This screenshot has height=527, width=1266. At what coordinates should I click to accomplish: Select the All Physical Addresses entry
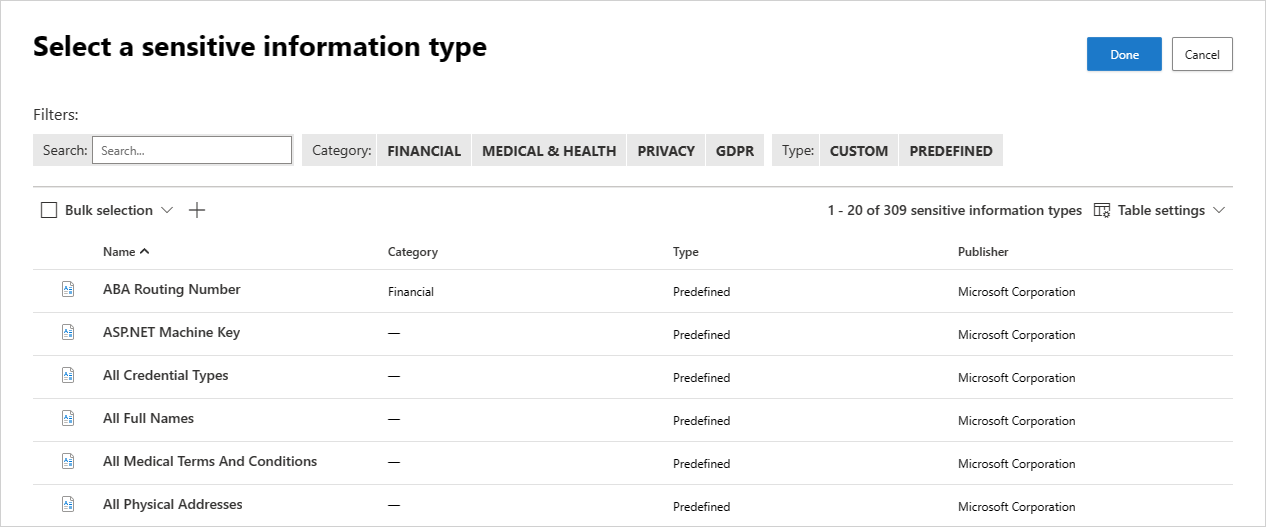[x=173, y=504]
